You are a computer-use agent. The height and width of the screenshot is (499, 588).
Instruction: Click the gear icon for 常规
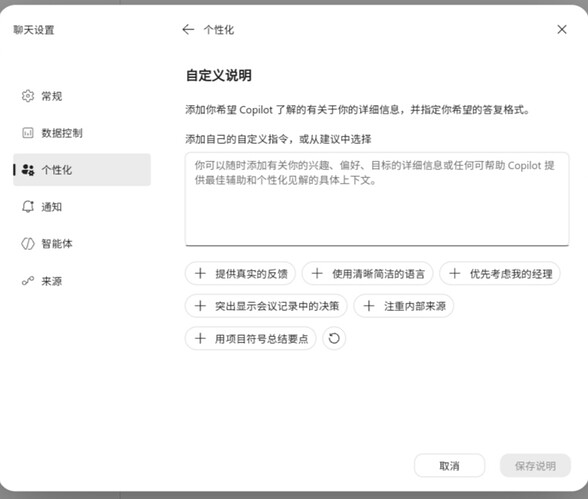[x=28, y=96]
